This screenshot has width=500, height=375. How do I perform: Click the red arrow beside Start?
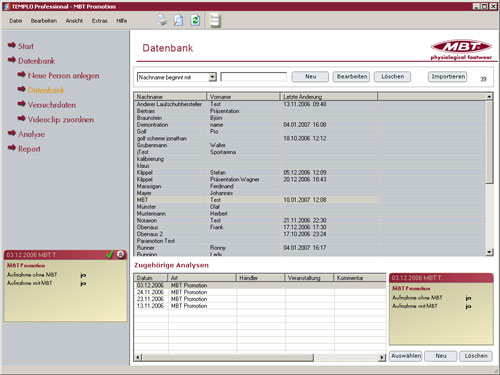[12, 45]
